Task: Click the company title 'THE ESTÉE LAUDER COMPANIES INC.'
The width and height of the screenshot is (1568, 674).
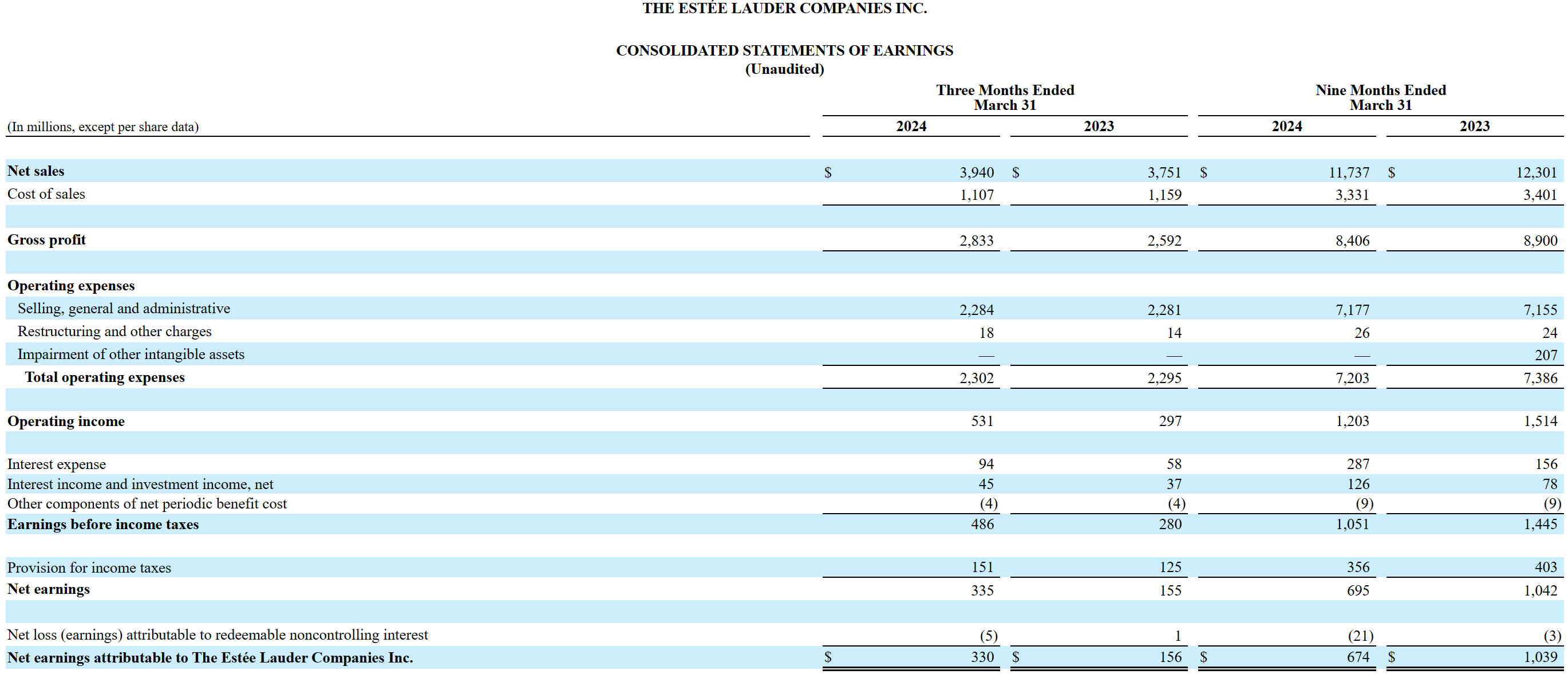Action: coord(784,8)
